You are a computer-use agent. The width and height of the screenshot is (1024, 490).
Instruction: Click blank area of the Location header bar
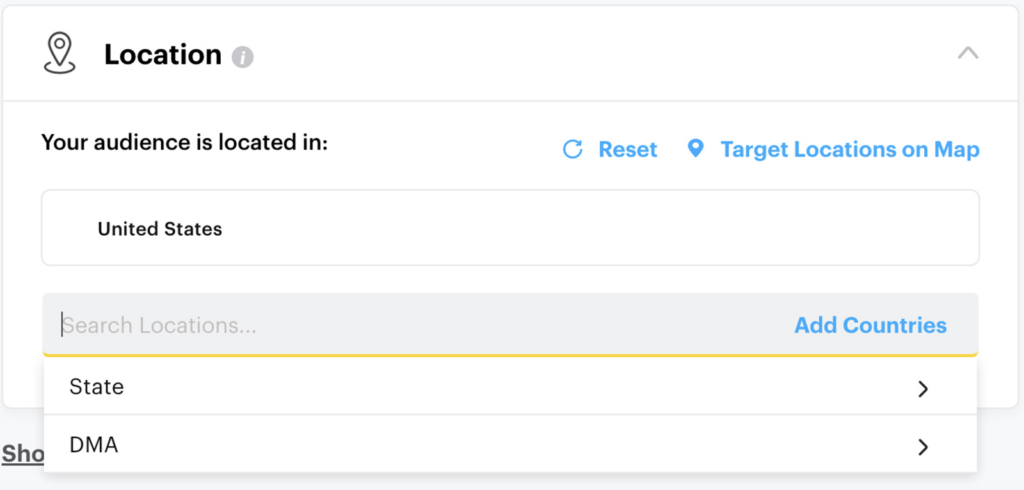[x=600, y=54]
